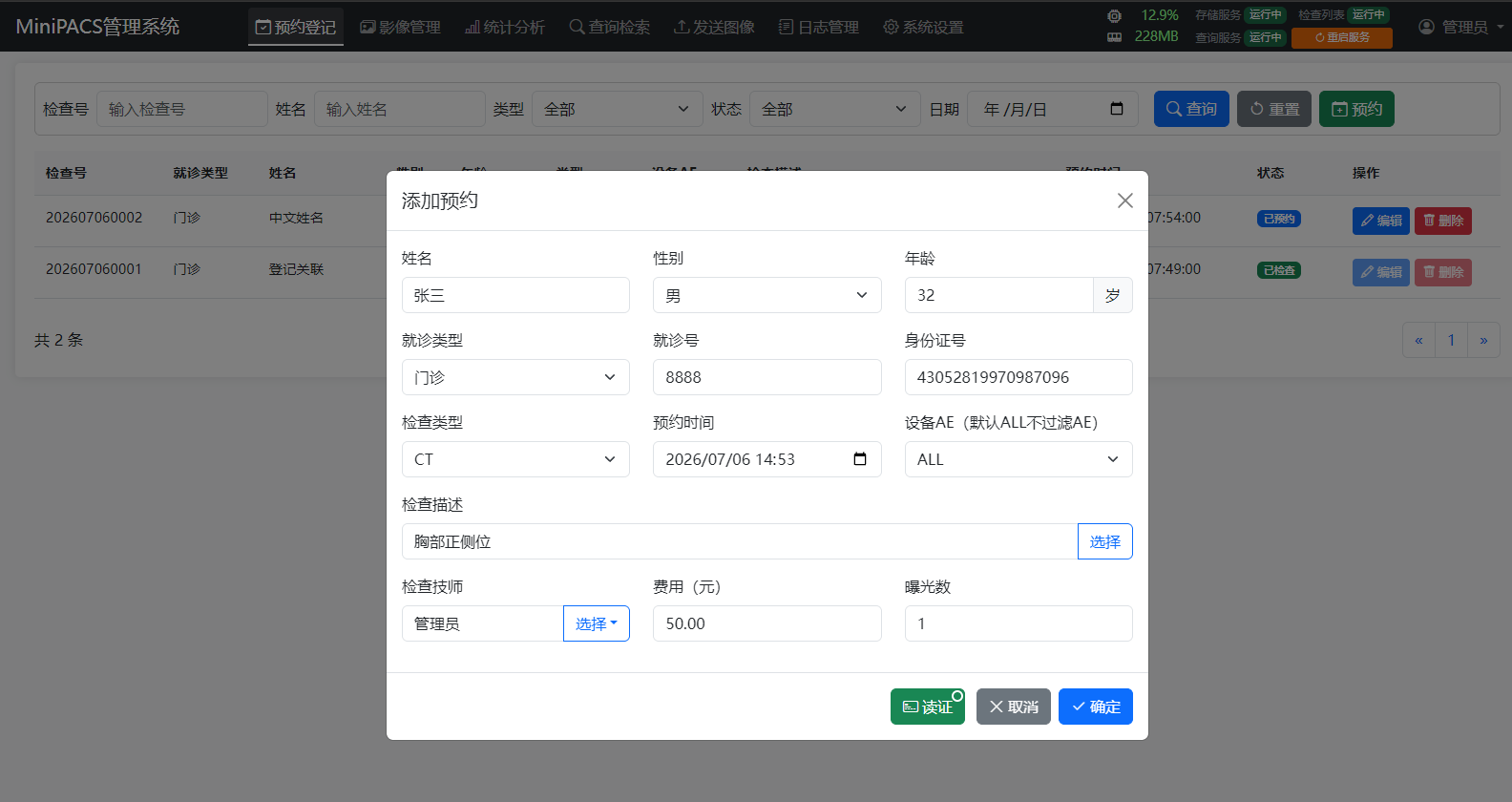Click the 检查号 cell 202607060001

[94, 269]
